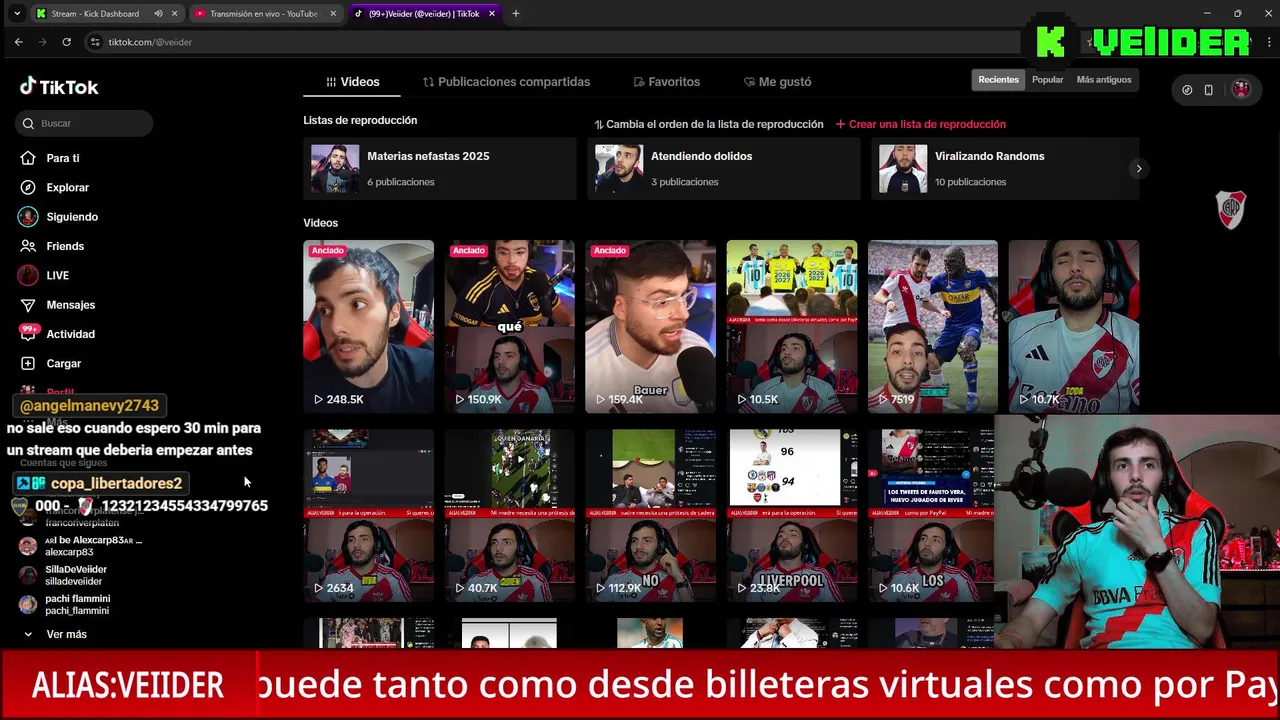Play the video with 2634 views
The width and height of the screenshot is (1280, 720).
369,515
